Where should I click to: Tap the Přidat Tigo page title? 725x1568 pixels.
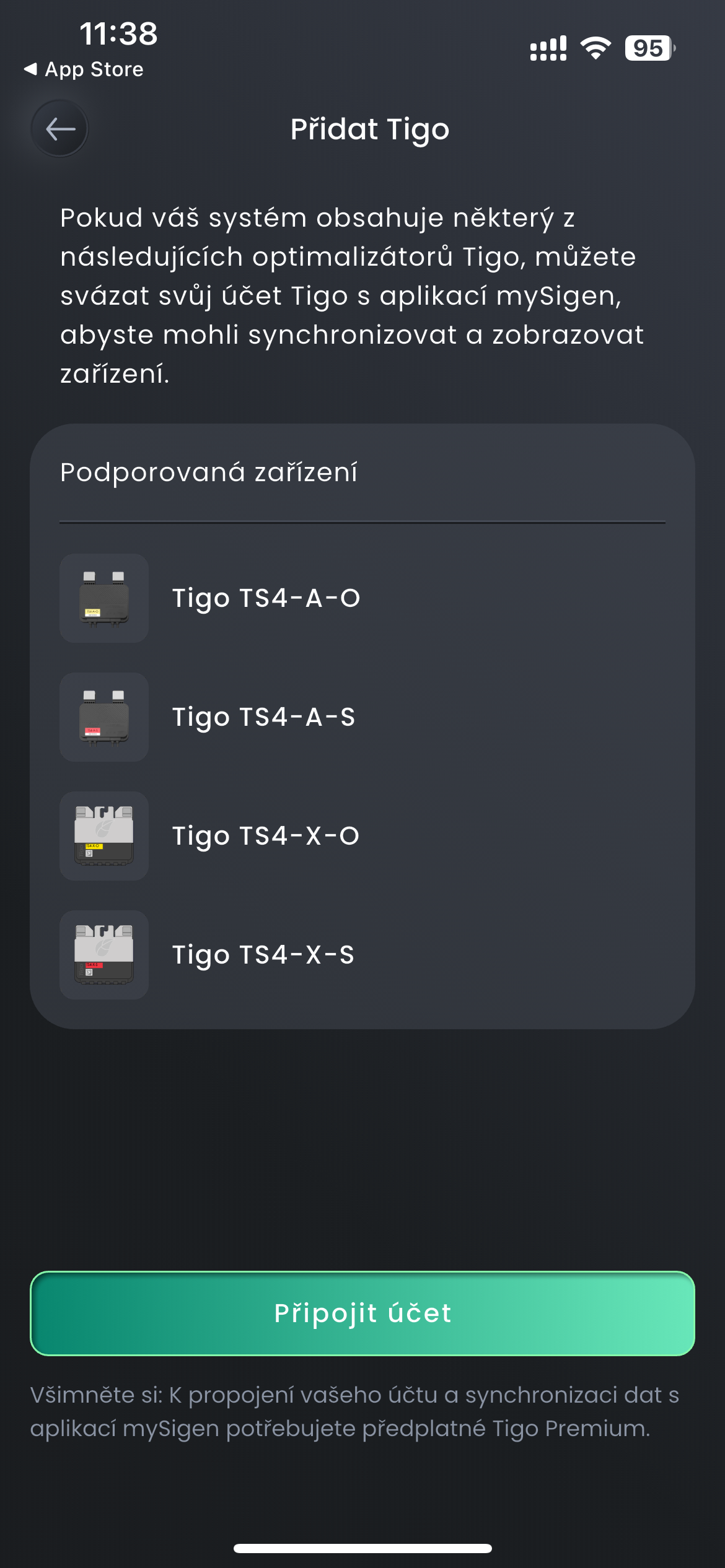point(370,129)
